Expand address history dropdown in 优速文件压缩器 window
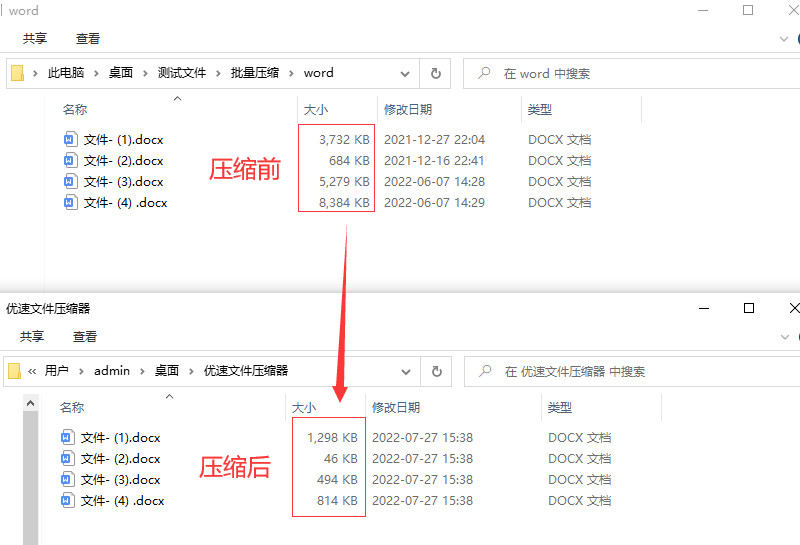Image resolution: width=800 pixels, height=545 pixels. pyautogui.click(x=406, y=371)
